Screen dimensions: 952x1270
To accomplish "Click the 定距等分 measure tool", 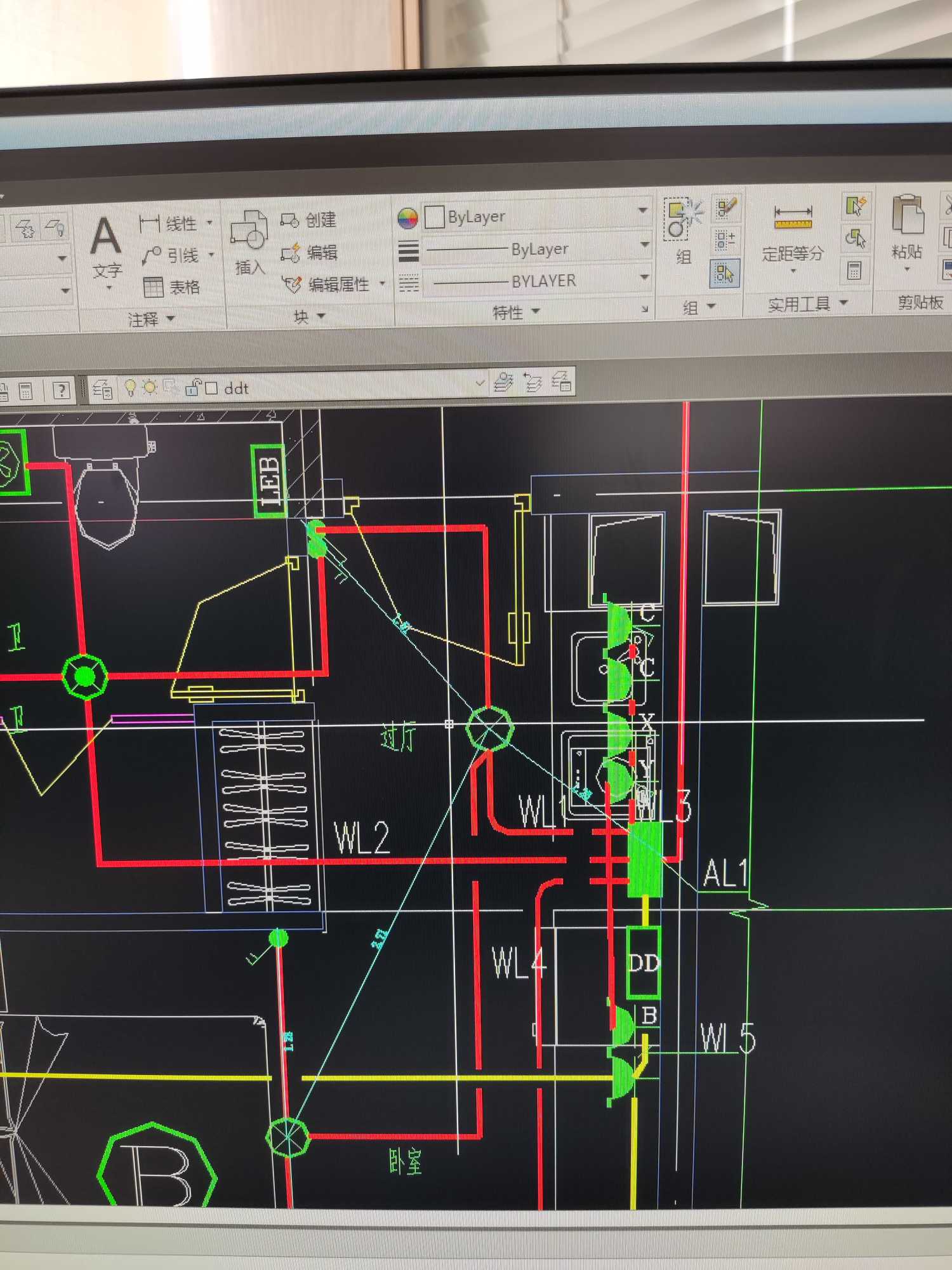I will pyautogui.click(x=793, y=234).
